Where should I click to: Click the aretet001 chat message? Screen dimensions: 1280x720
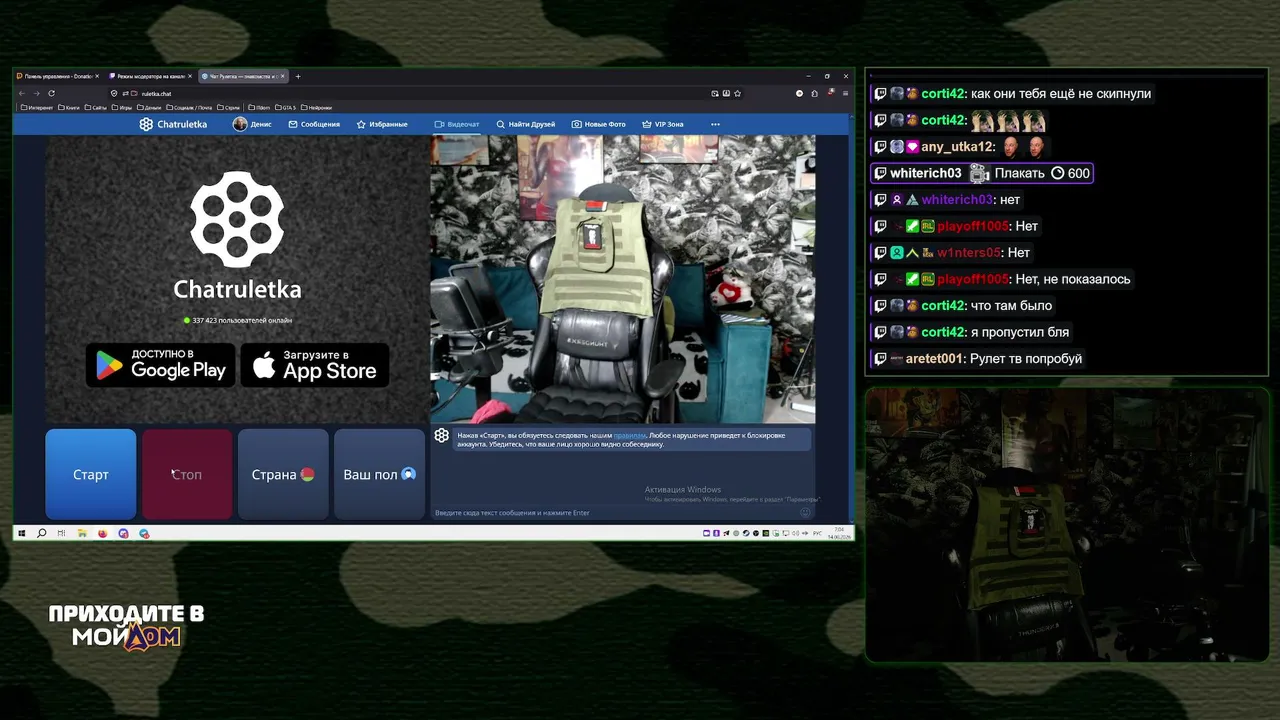tap(978, 358)
